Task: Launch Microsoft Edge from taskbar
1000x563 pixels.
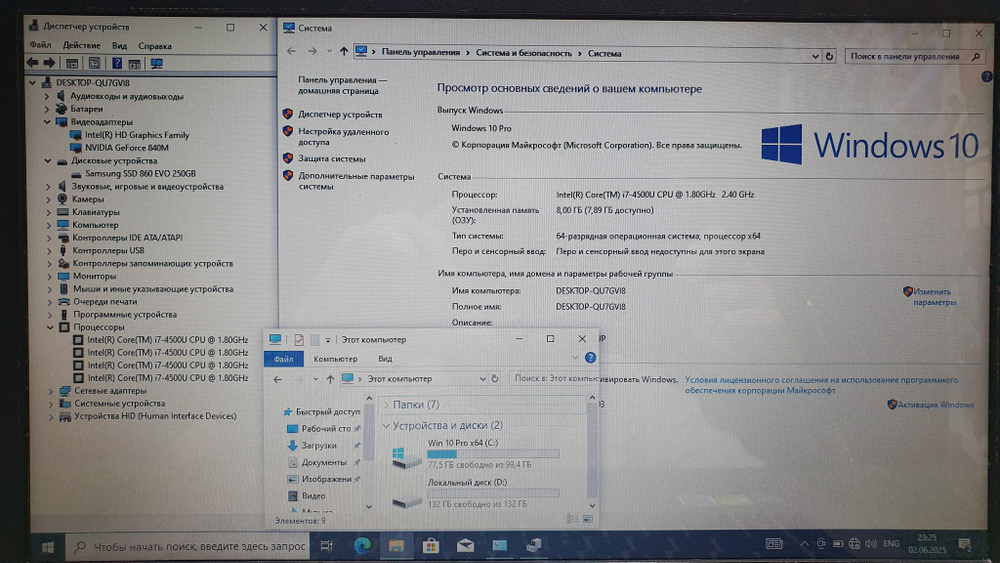Action: pyautogui.click(x=362, y=546)
